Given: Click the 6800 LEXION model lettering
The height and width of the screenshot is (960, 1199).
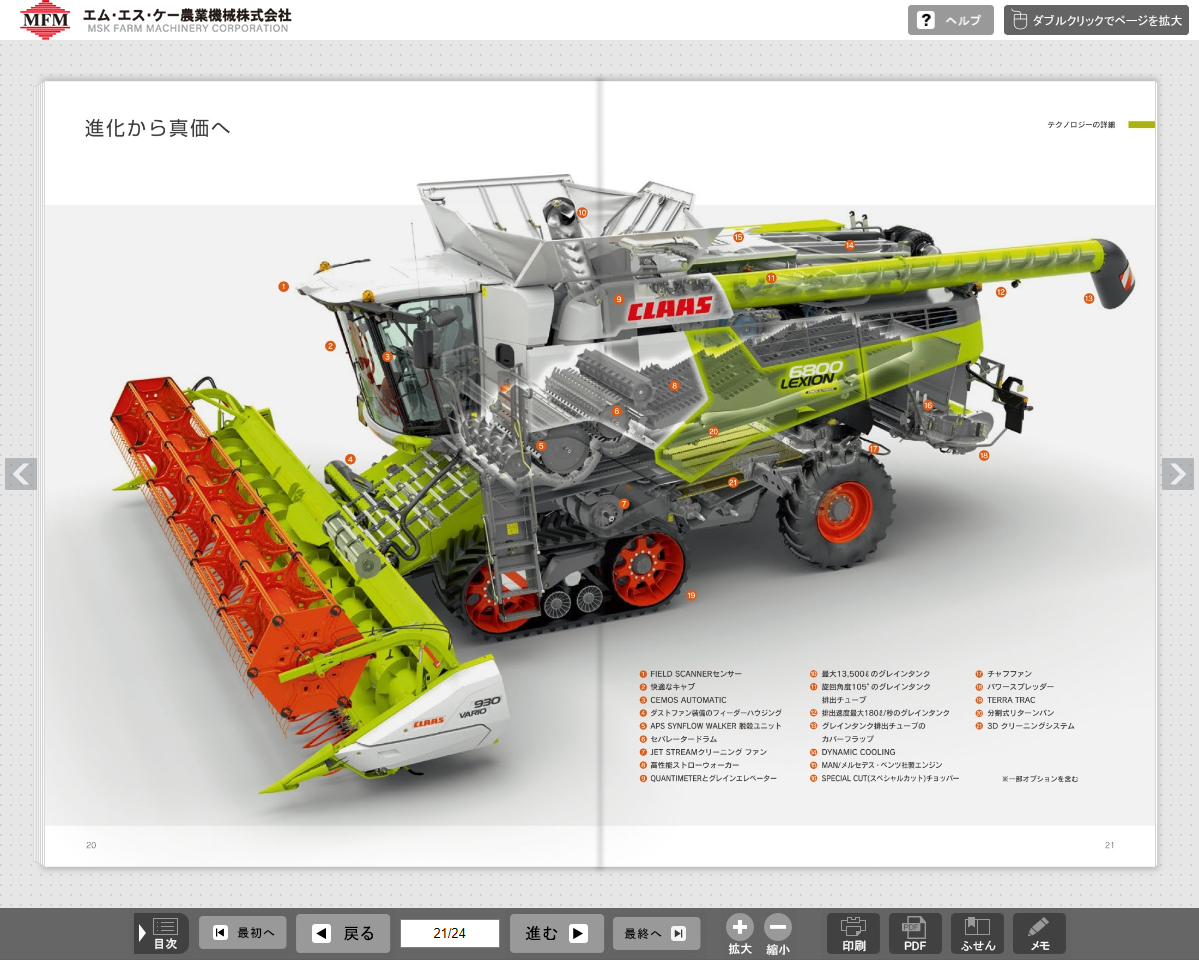Looking at the screenshot, I should click(x=811, y=374).
